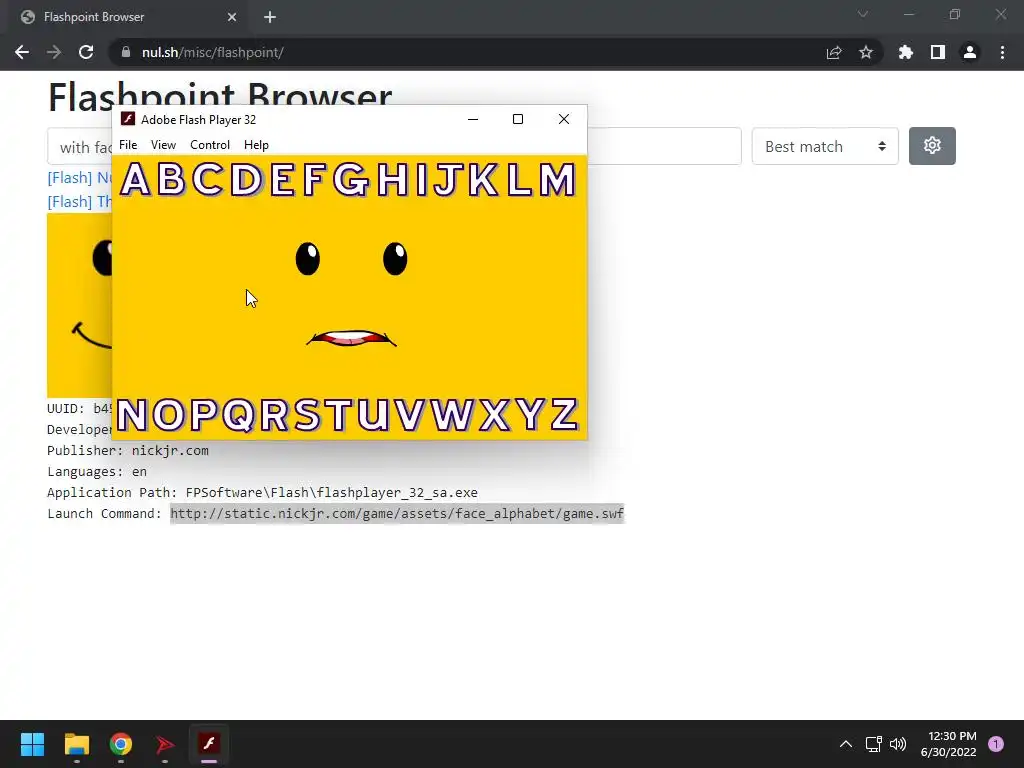Open the notification badge in tray
Image resolution: width=1024 pixels, height=768 pixels.
(996, 744)
